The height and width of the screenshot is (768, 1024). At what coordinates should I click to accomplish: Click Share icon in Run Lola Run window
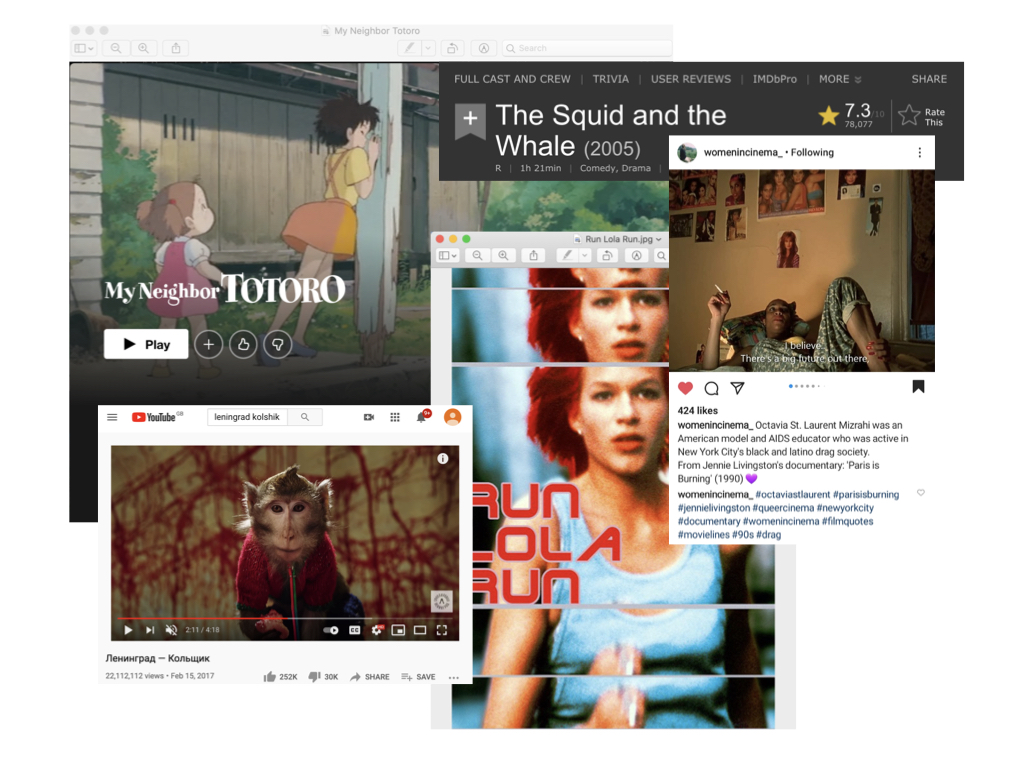coord(534,255)
